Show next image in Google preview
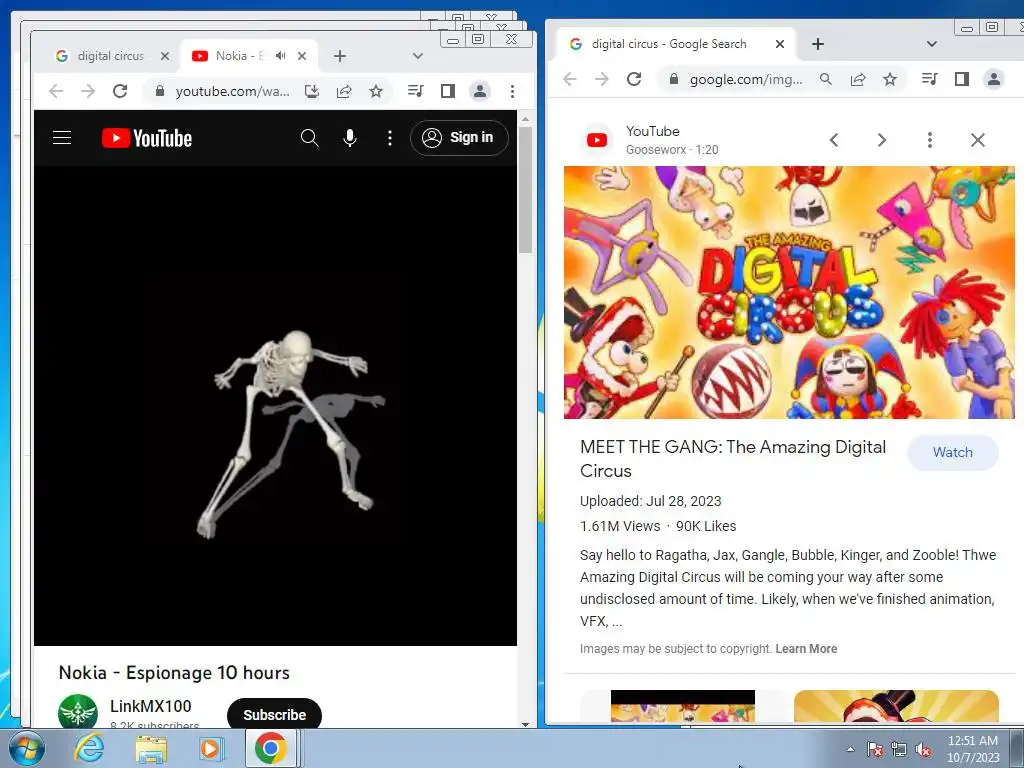 [x=882, y=140]
